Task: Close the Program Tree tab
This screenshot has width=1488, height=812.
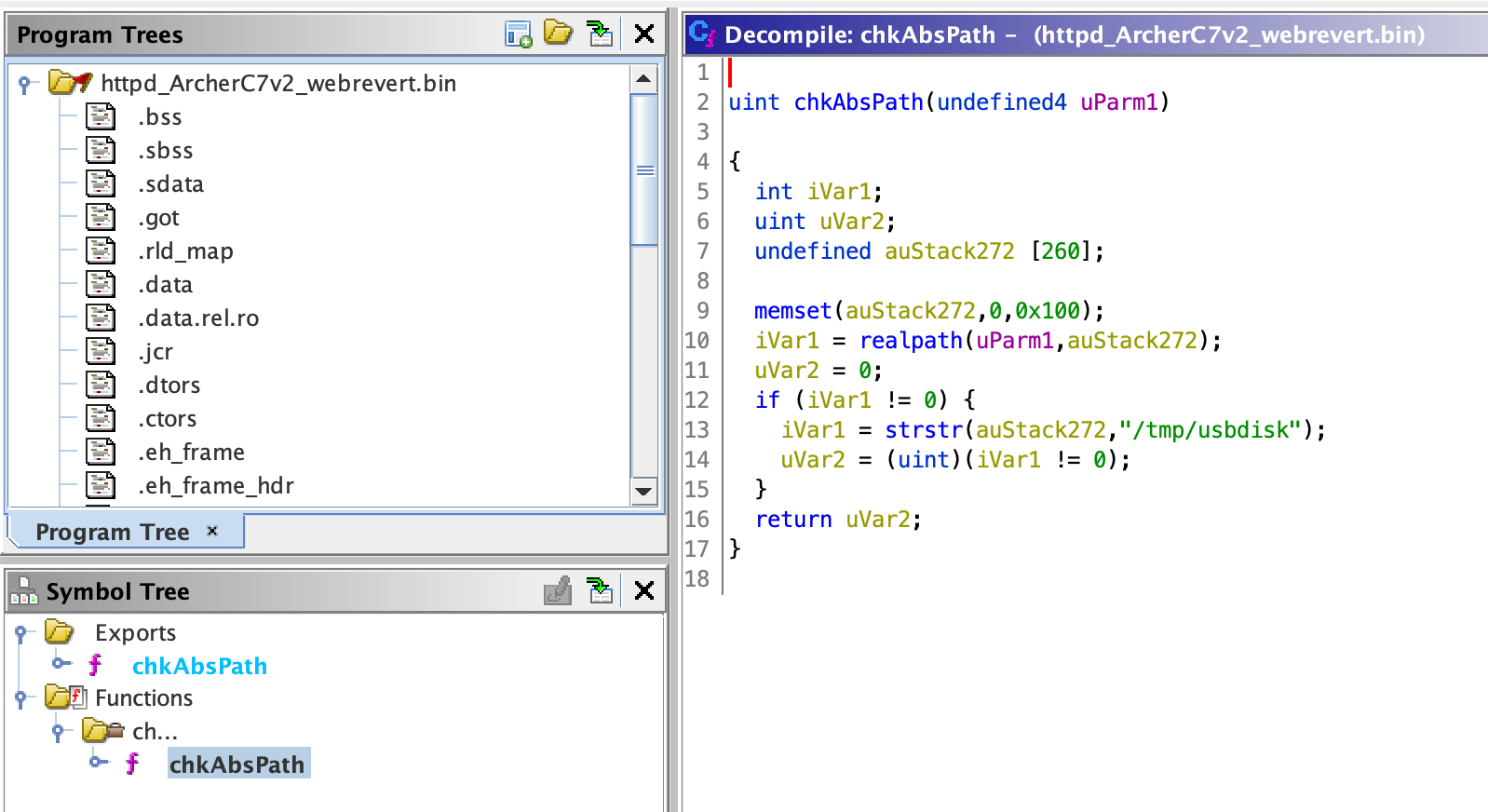Action: [x=212, y=531]
